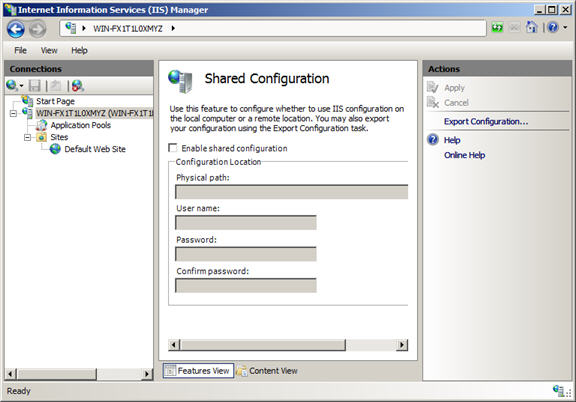
Task: Click the Help link in Actions pane
Action: pos(452,140)
